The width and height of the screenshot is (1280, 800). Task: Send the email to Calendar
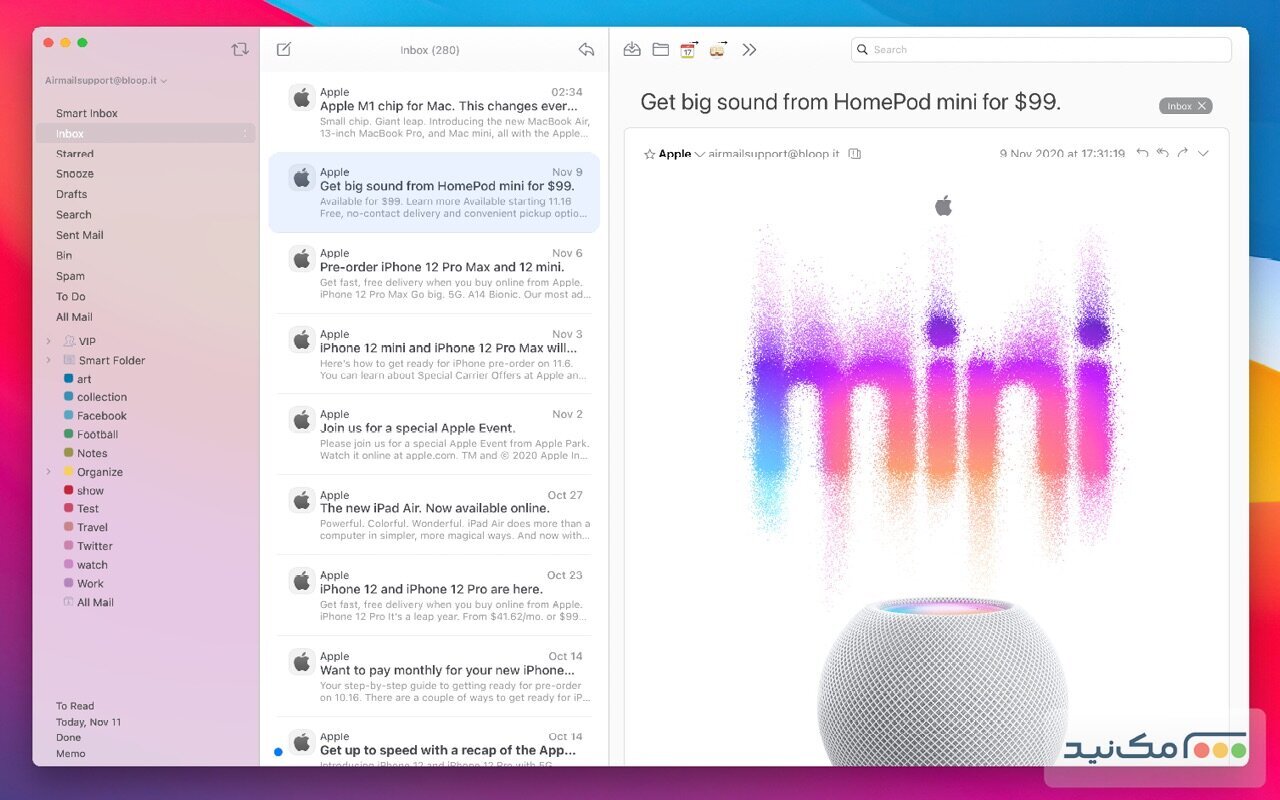pyautogui.click(x=687, y=49)
